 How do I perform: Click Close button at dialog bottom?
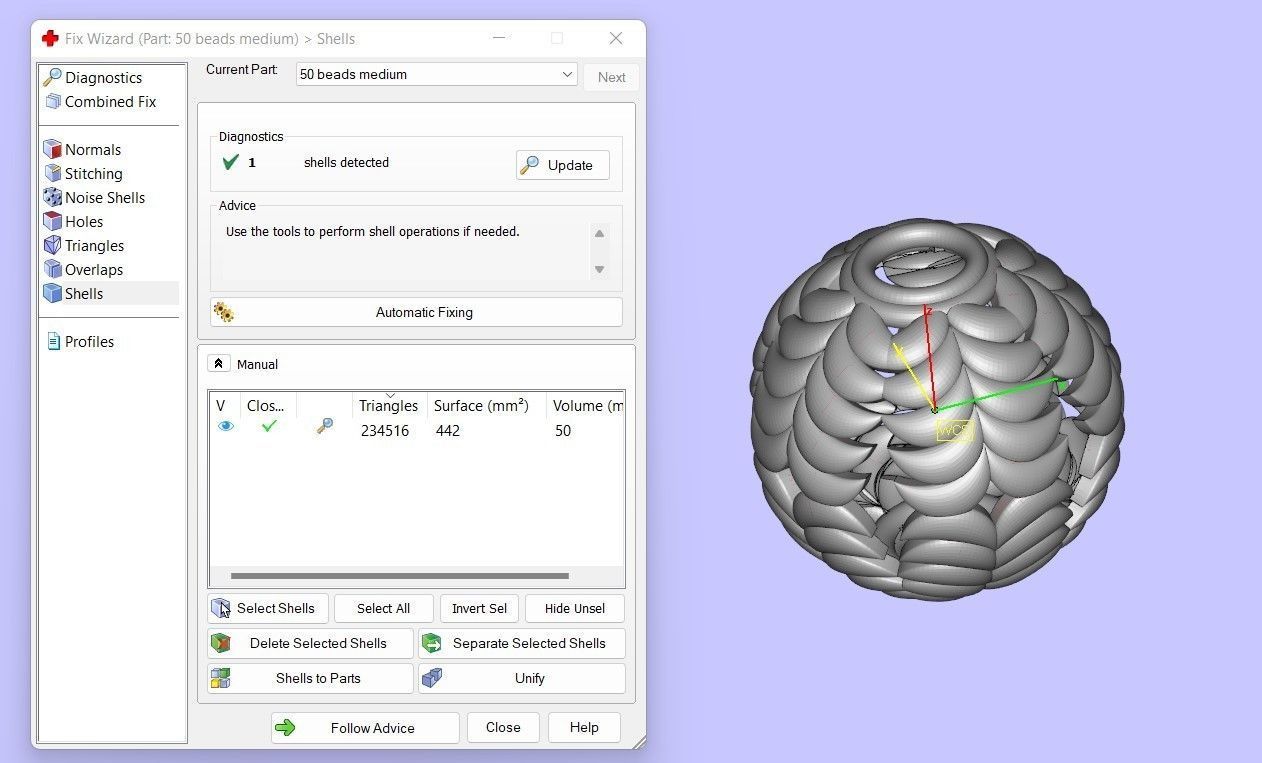click(x=503, y=728)
